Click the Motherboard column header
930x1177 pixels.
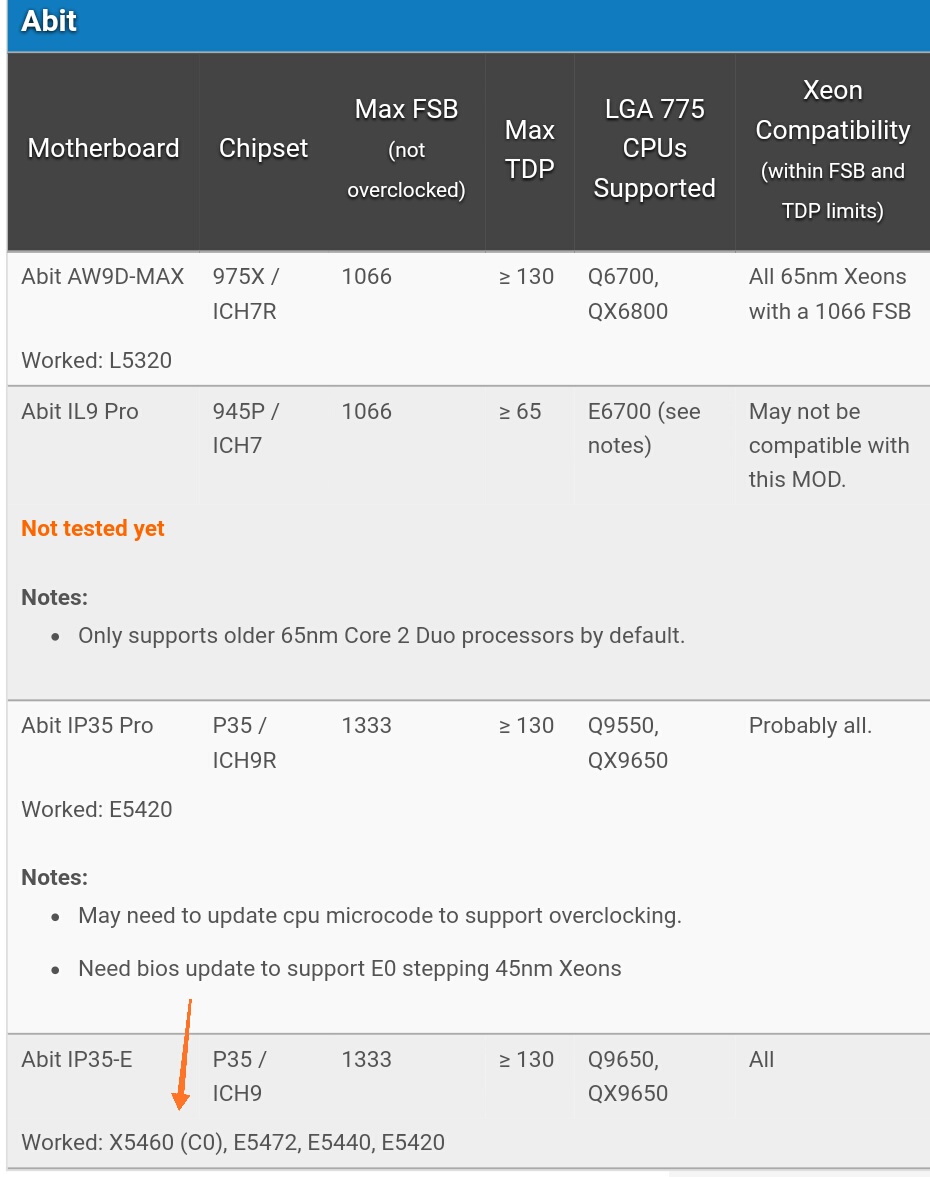pyautogui.click(x=103, y=149)
